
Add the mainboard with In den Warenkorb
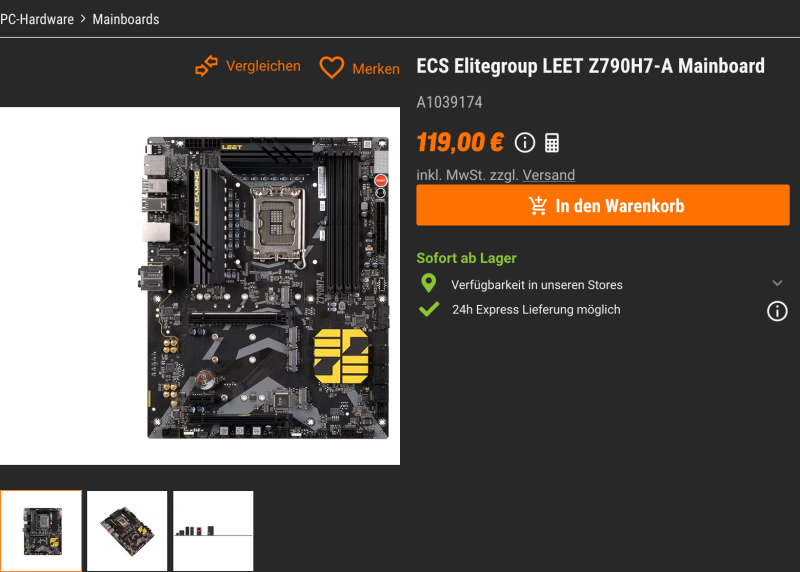click(x=603, y=205)
